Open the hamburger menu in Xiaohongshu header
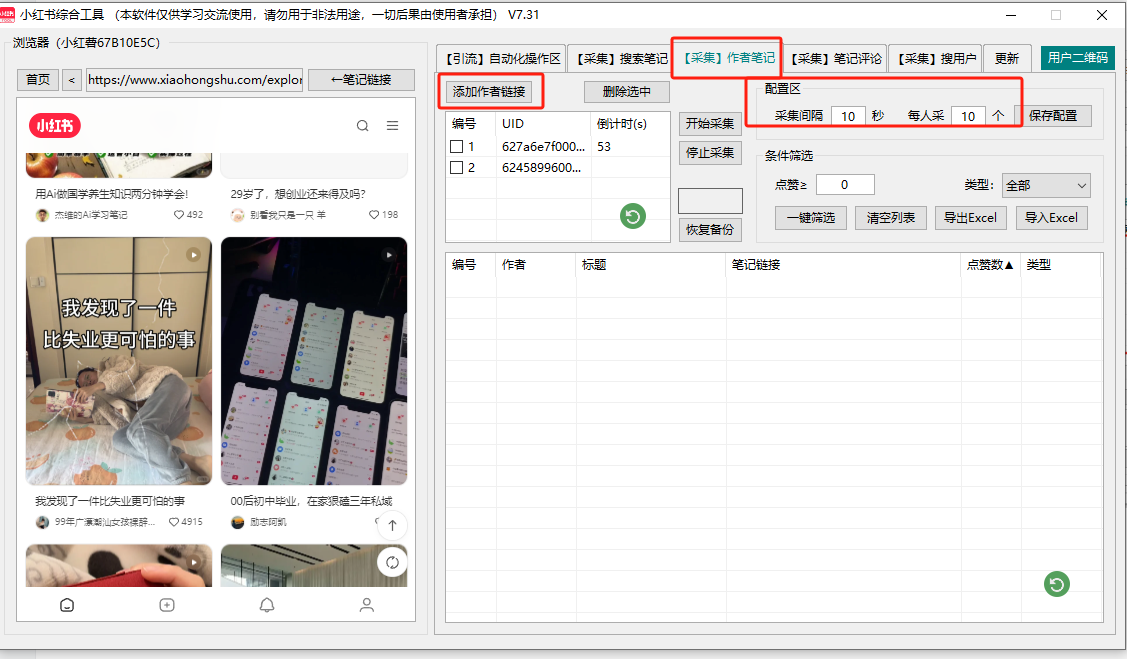This screenshot has height=659, width=1127. 393,125
